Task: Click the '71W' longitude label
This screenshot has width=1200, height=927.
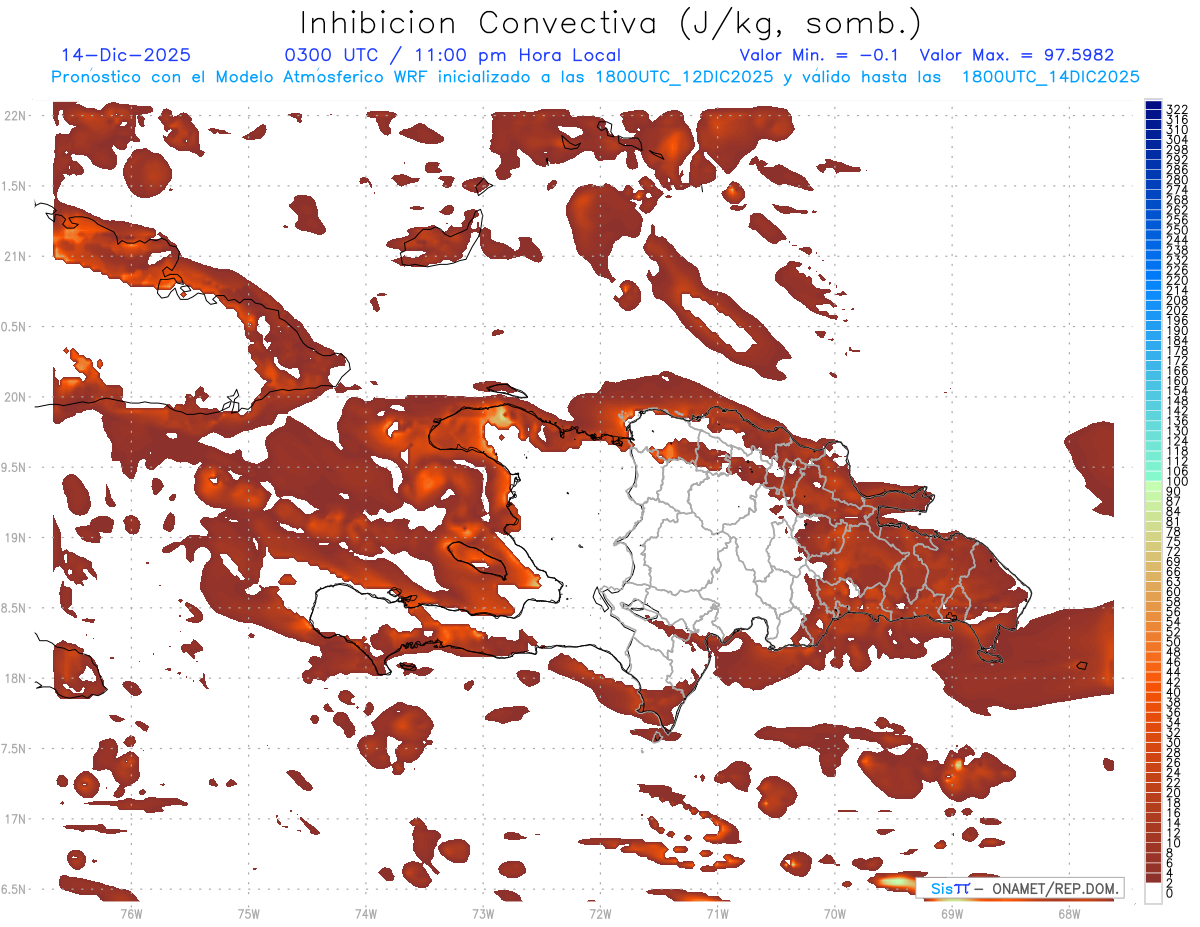Action: [717, 913]
